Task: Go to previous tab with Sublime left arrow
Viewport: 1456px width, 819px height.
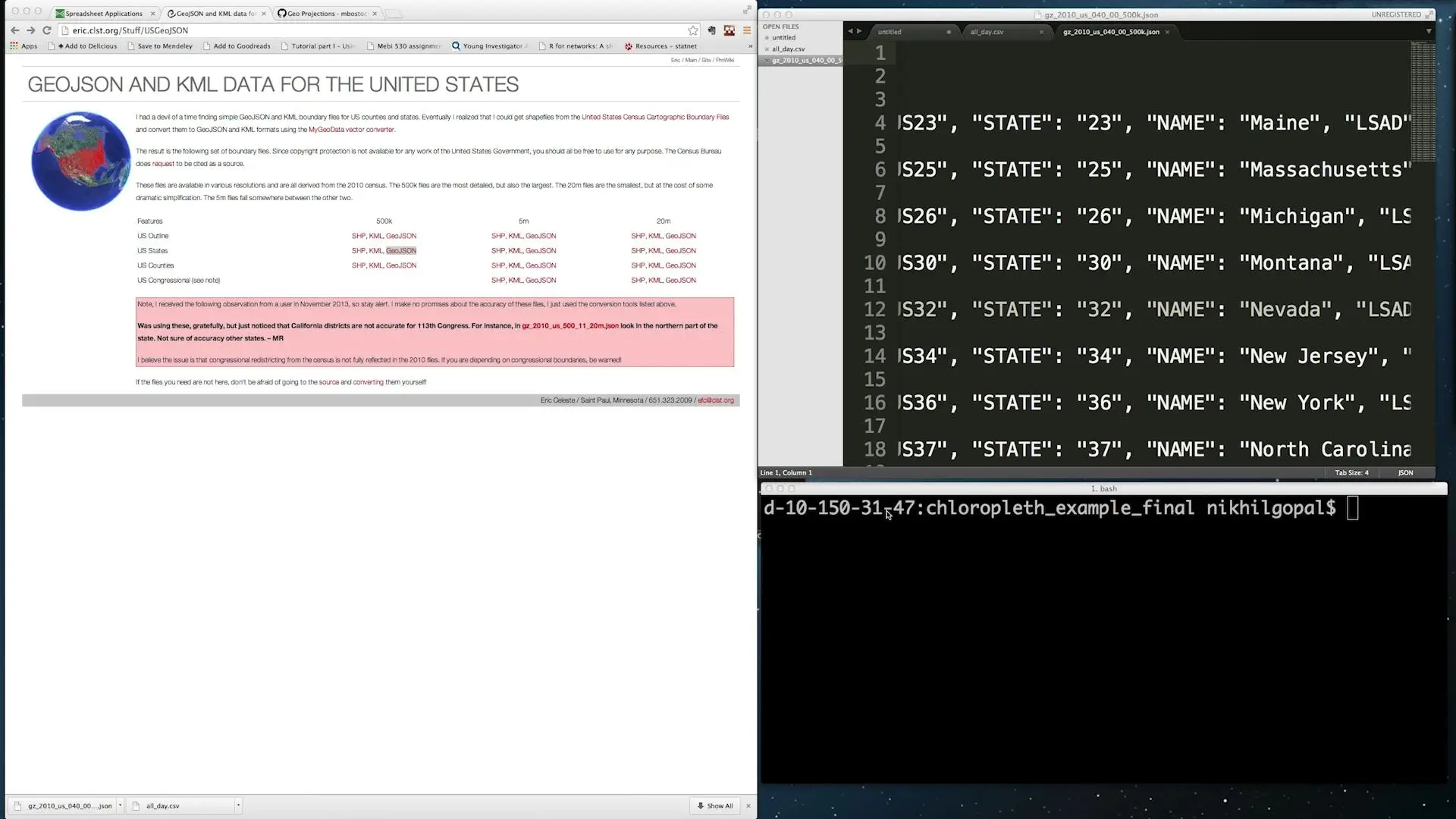Action: pos(850,31)
